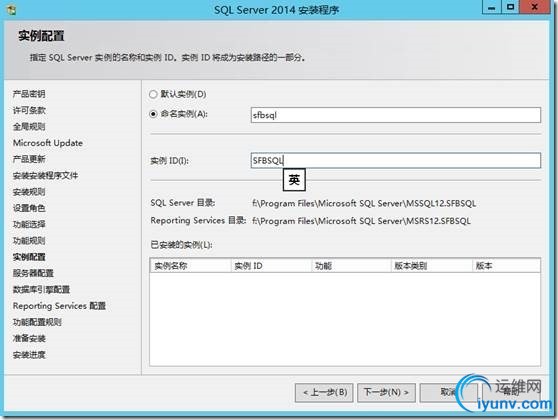Screen dimensions: 558x420
Task: Click the 实例 ID field containing SFBSQL
Action: click(x=396, y=161)
